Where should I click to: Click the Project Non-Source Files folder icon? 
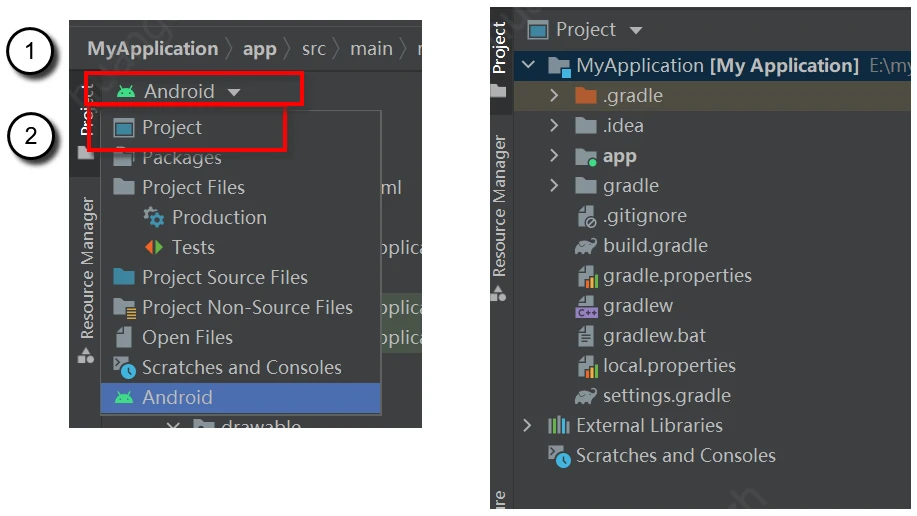pos(125,308)
